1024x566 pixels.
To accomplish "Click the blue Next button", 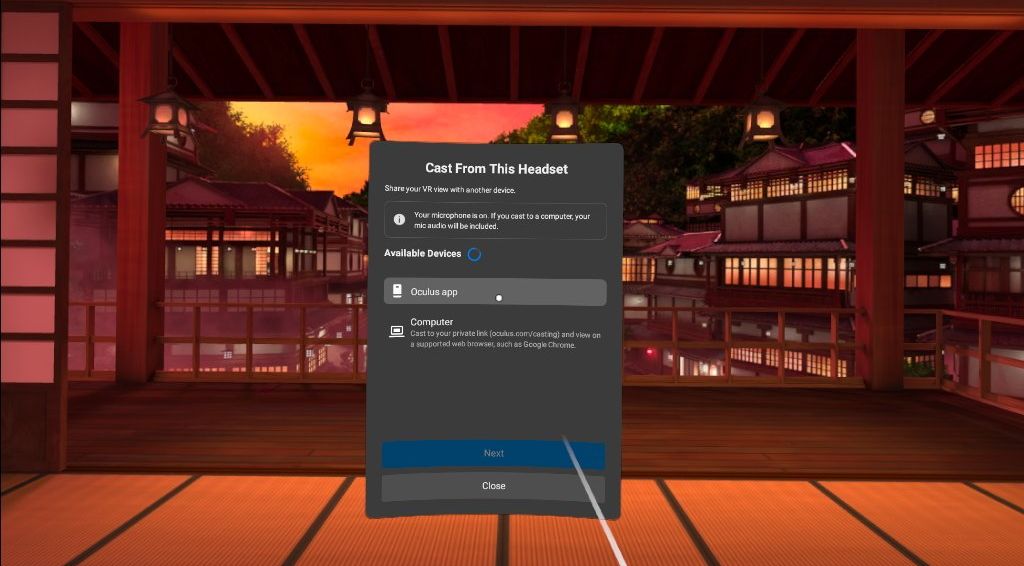I will [x=493, y=454].
